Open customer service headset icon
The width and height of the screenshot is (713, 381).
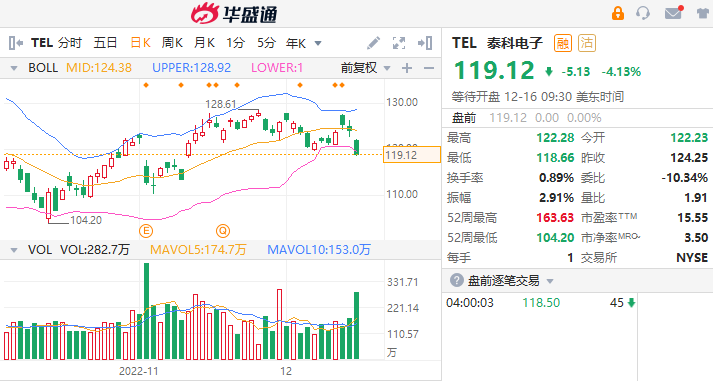click(643, 13)
